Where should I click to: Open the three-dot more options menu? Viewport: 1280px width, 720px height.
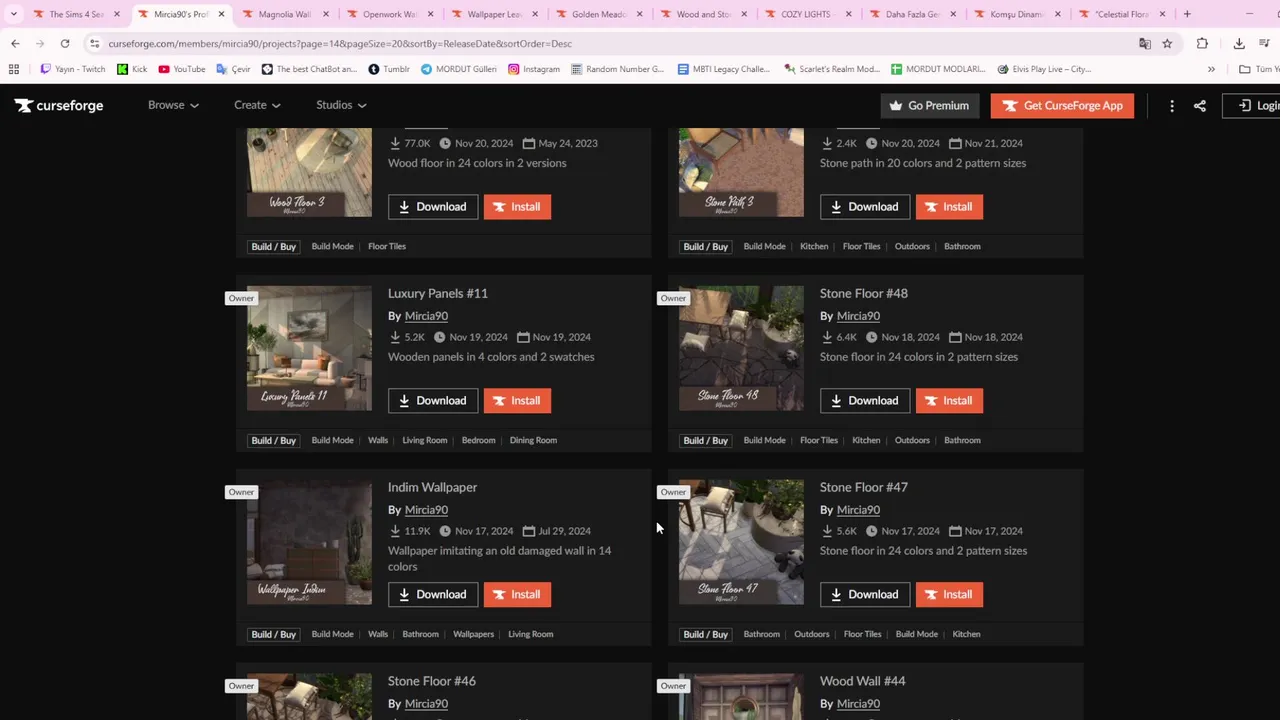pyautogui.click(x=1172, y=105)
